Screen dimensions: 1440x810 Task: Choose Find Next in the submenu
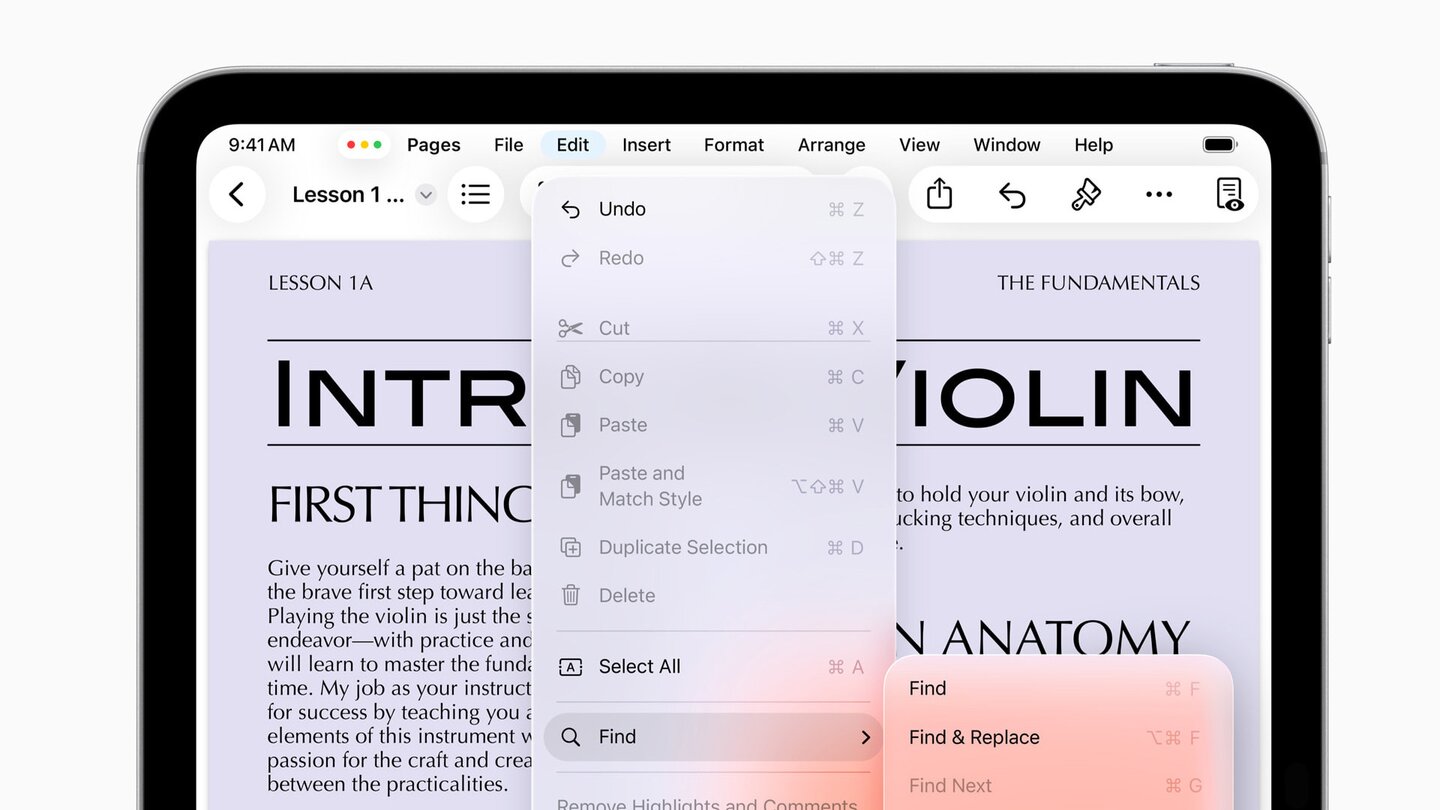coord(1058,786)
